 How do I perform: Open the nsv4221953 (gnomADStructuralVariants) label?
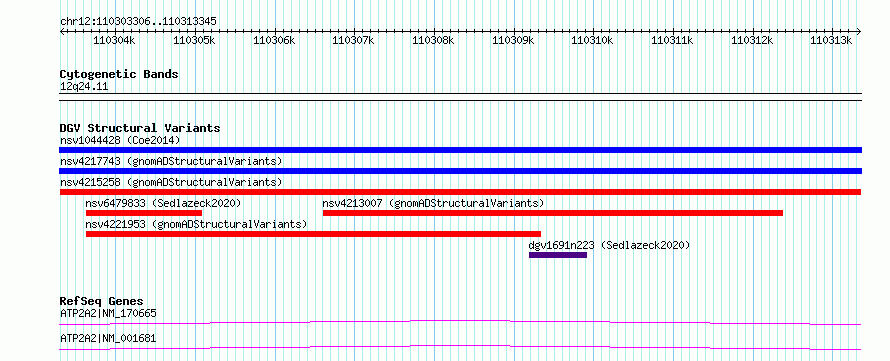[196, 224]
